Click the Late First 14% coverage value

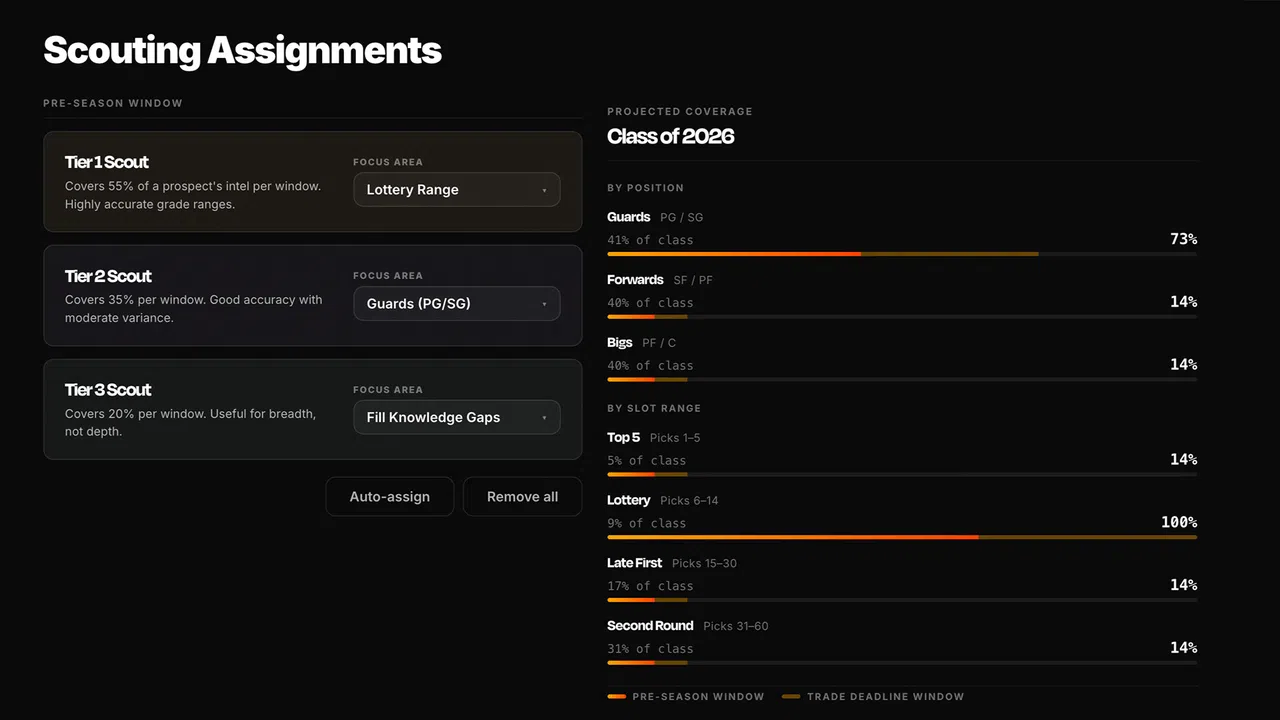click(1183, 585)
